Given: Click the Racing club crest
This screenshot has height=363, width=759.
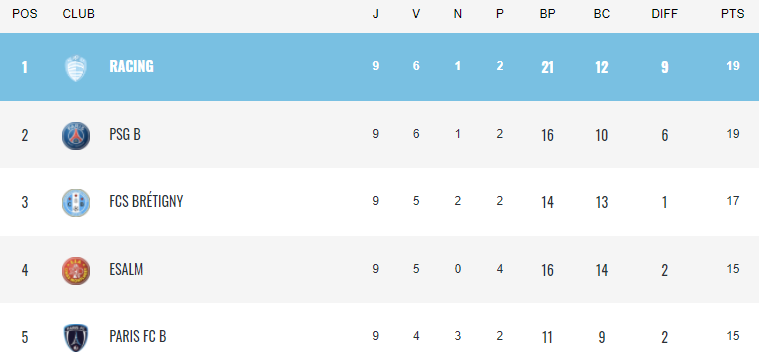Looking at the screenshot, I should tap(76, 68).
